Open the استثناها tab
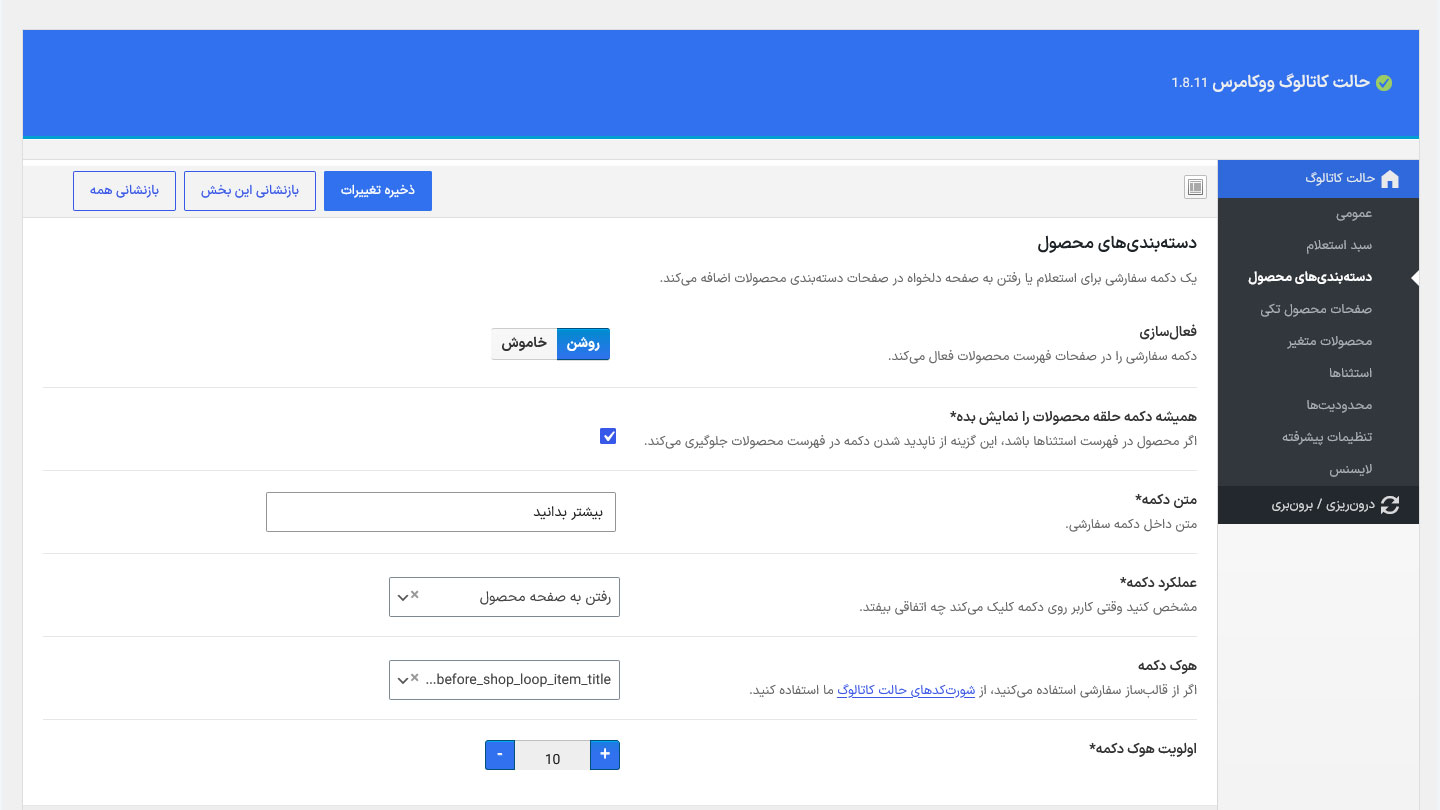The height and width of the screenshot is (810, 1440). (1350, 373)
